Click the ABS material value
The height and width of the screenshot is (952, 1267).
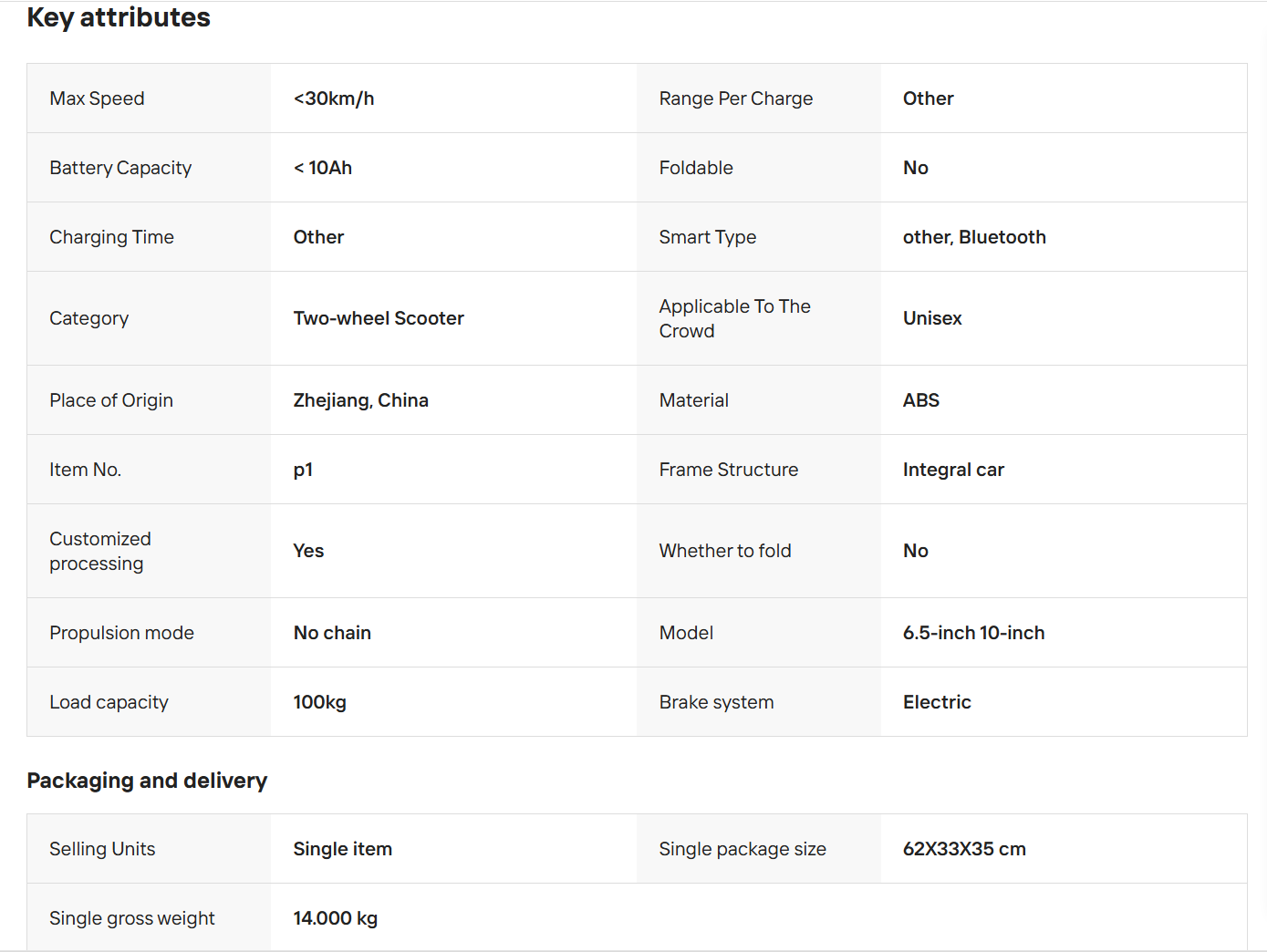921,400
